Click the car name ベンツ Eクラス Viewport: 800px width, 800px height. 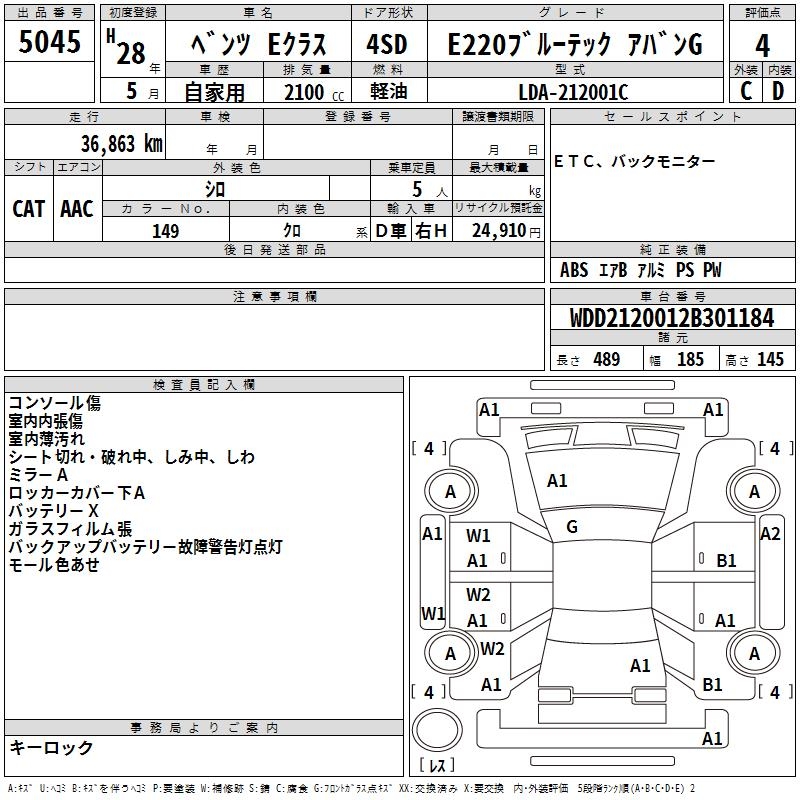point(259,43)
